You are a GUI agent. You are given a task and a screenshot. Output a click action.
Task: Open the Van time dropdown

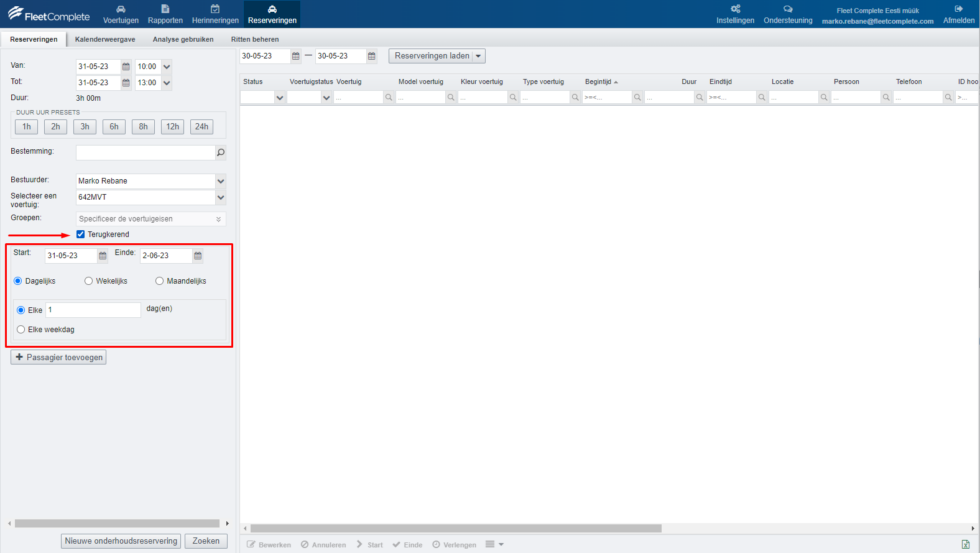pos(167,66)
